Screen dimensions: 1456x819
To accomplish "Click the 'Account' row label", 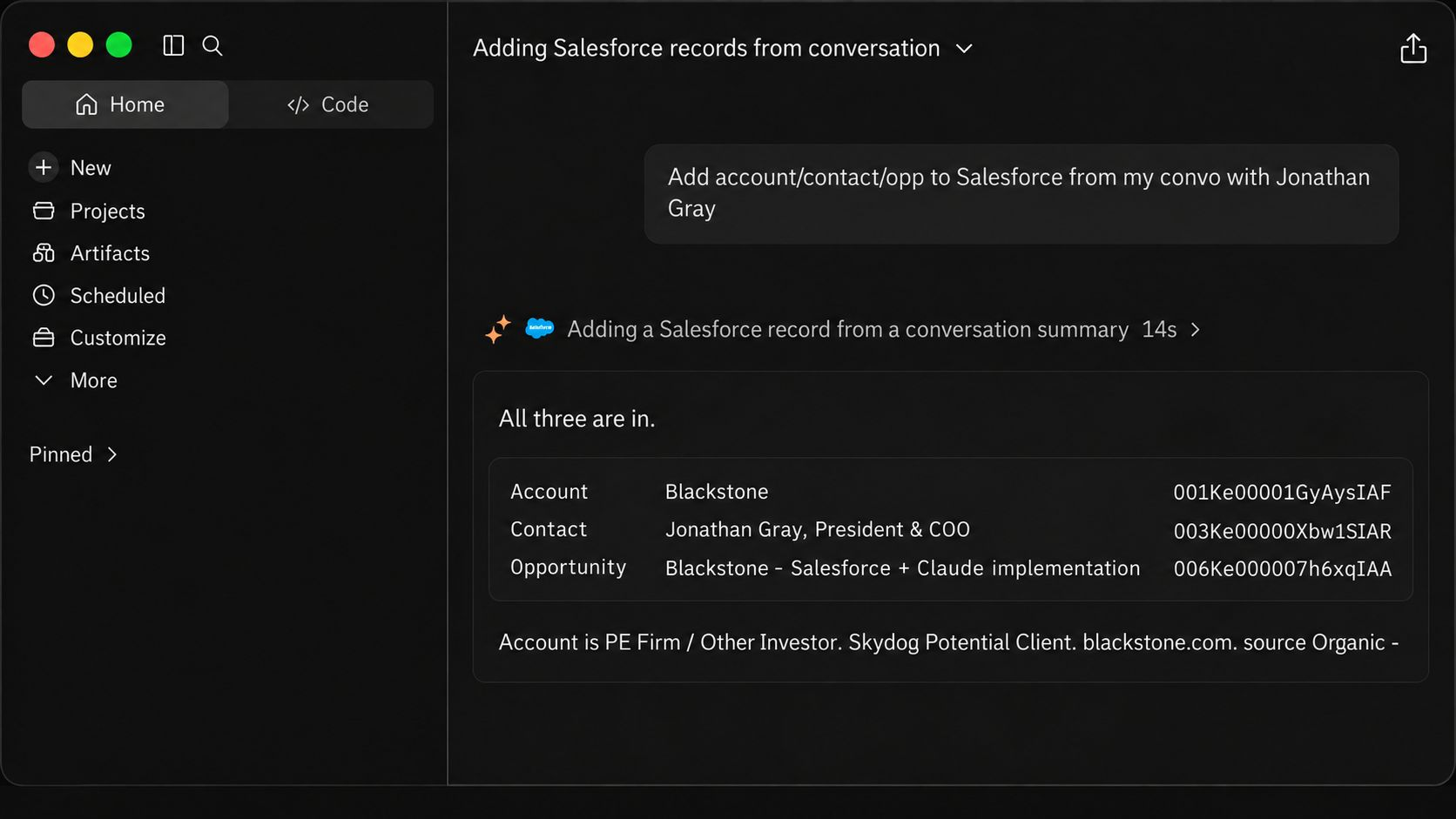I will coord(549,492).
